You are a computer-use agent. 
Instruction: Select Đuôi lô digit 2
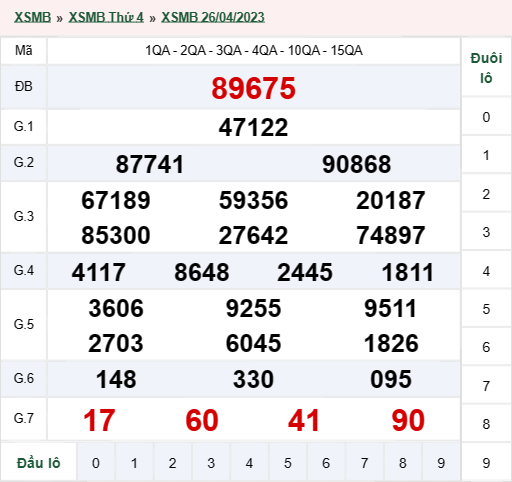tap(486, 194)
